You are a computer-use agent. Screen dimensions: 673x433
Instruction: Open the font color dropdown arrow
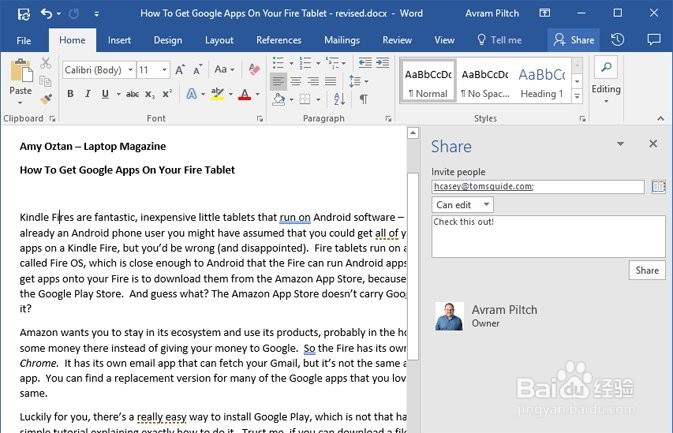pyautogui.click(x=258, y=94)
